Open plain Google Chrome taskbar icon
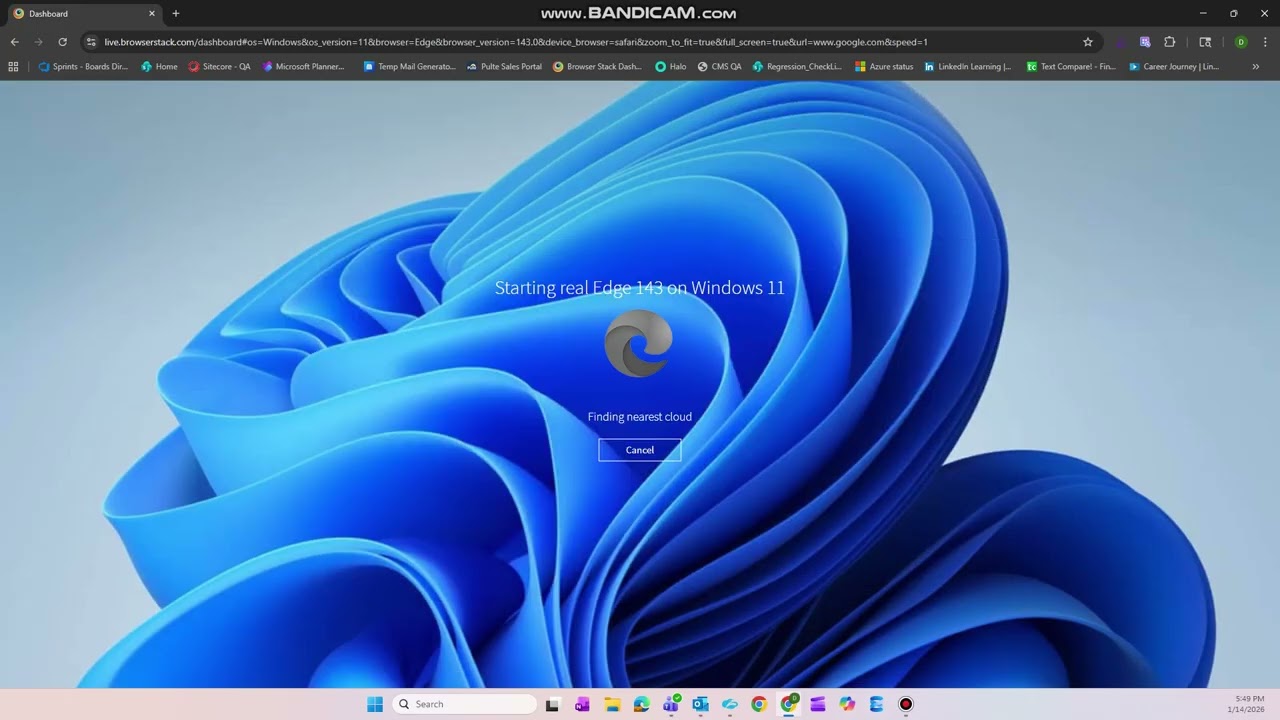 759,704
